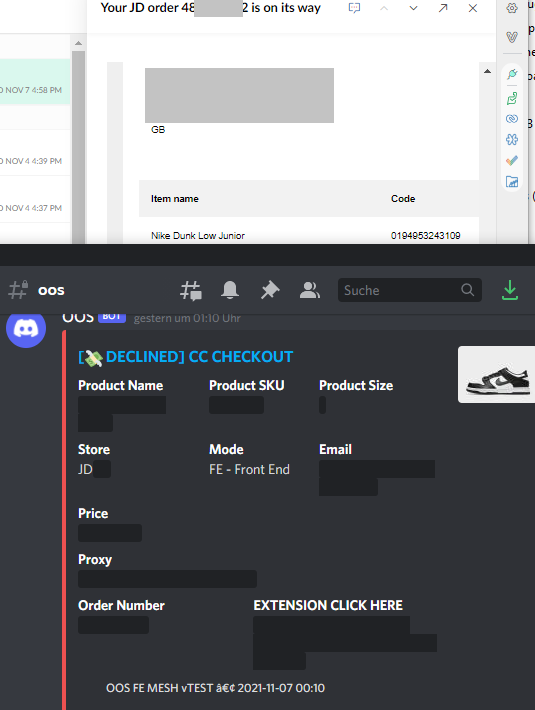The width and height of the screenshot is (535, 710).
Task: Click the 'Store' field label
Action: 94,449
